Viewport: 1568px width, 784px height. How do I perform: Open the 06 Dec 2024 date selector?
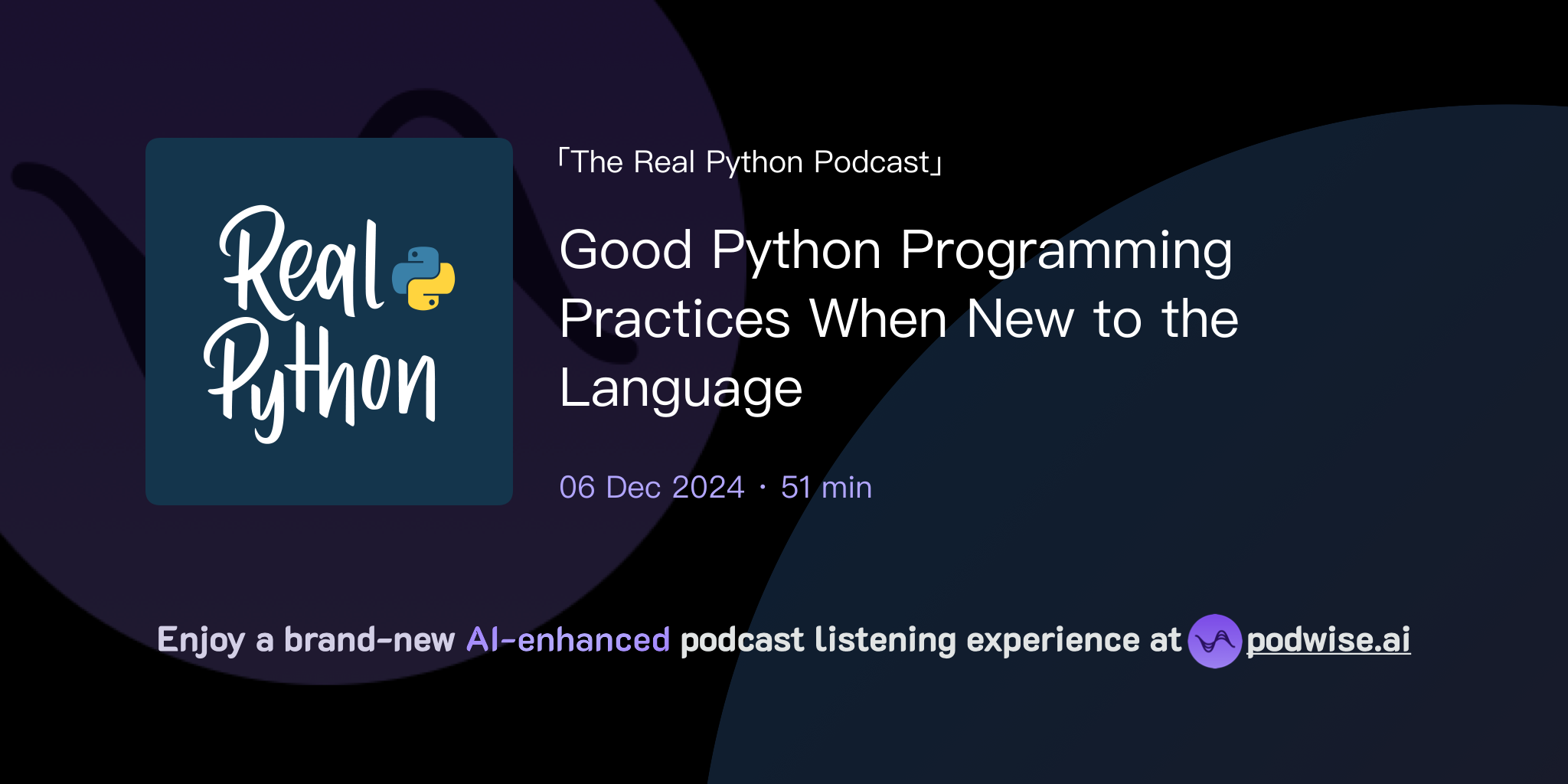[x=651, y=487]
